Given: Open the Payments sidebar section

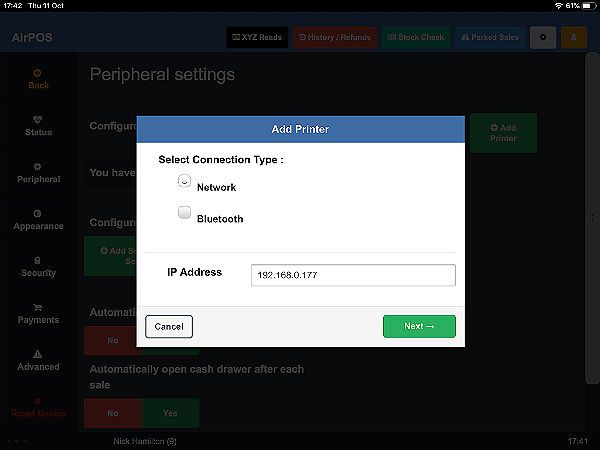Looking at the screenshot, I should (38, 314).
